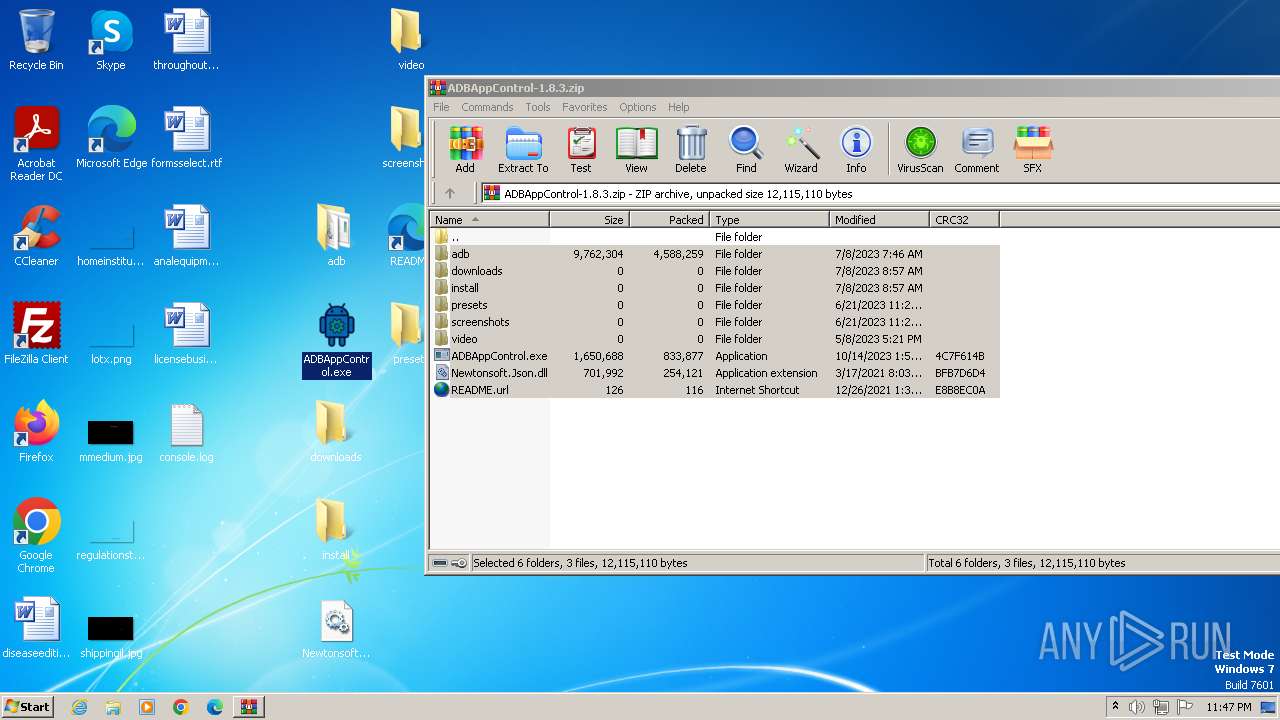Open the Favorites menu
1280x720 pixels.
point(585,107)
